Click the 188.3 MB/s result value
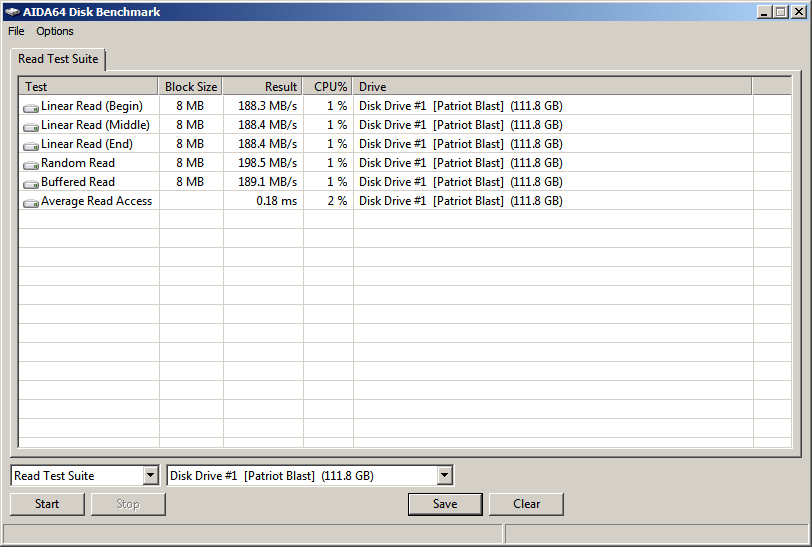The image size is (812, 547). click(267, 106)
